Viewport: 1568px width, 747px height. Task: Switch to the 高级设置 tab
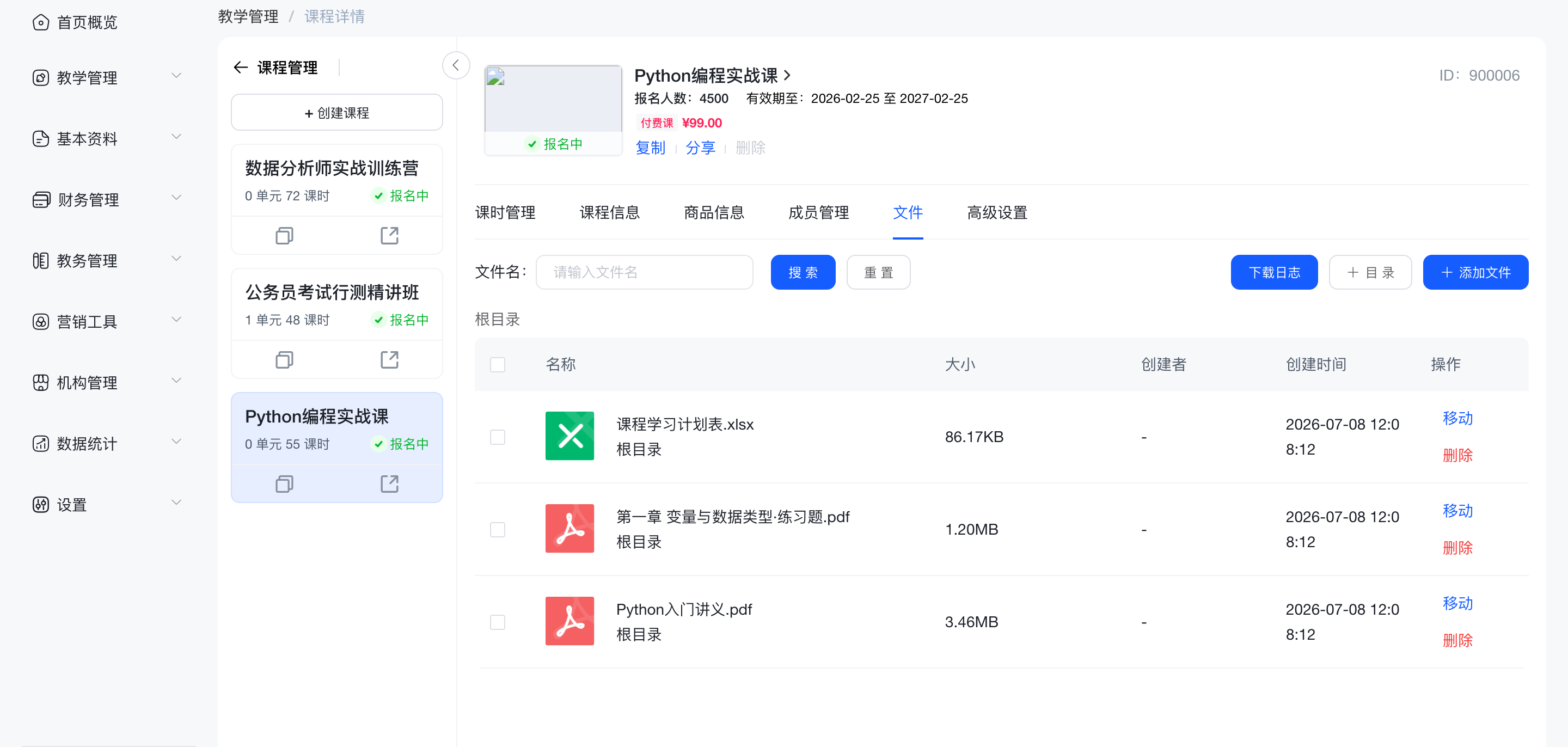click(997, 212)
